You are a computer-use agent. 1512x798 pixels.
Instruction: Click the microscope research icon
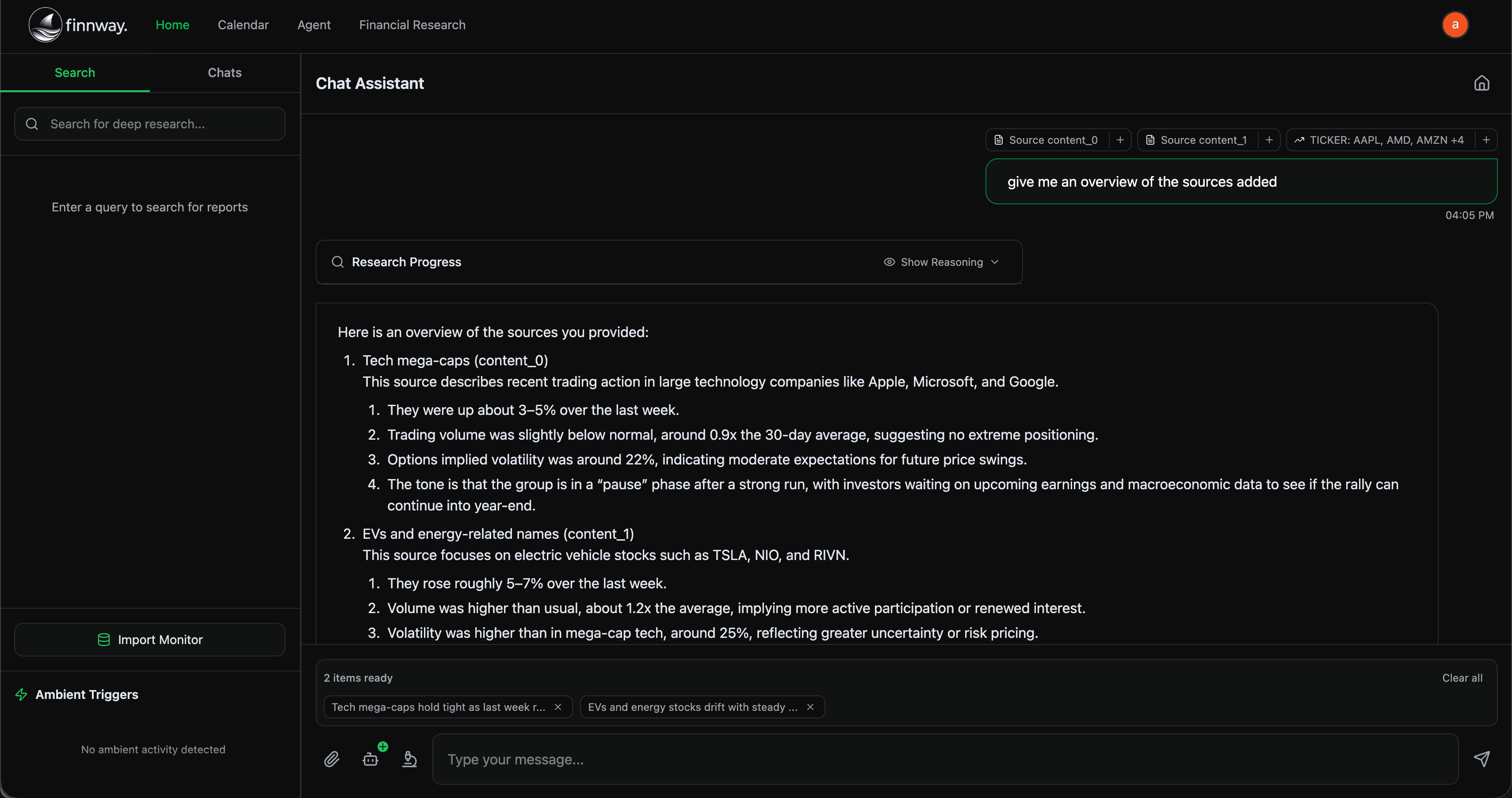click(x=410, y=759)
